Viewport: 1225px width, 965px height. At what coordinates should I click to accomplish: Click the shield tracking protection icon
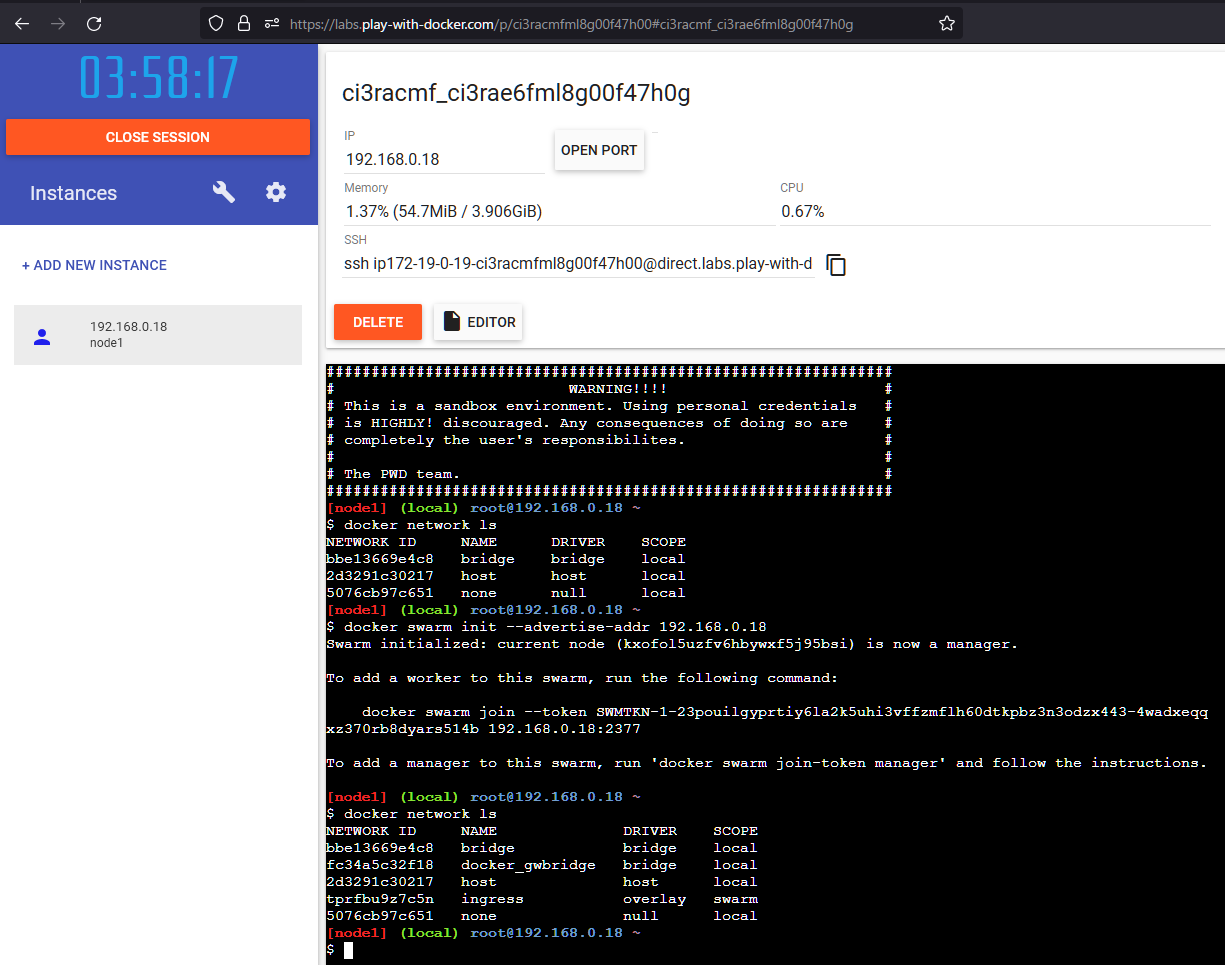(x=215, y=23)
